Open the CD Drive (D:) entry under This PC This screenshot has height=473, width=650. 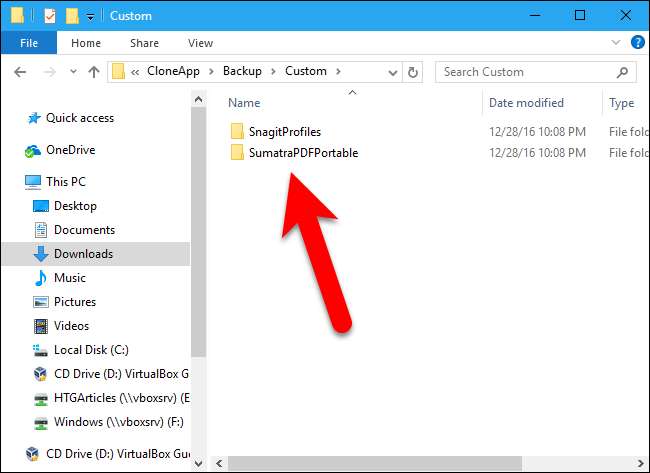coord(121,374)
